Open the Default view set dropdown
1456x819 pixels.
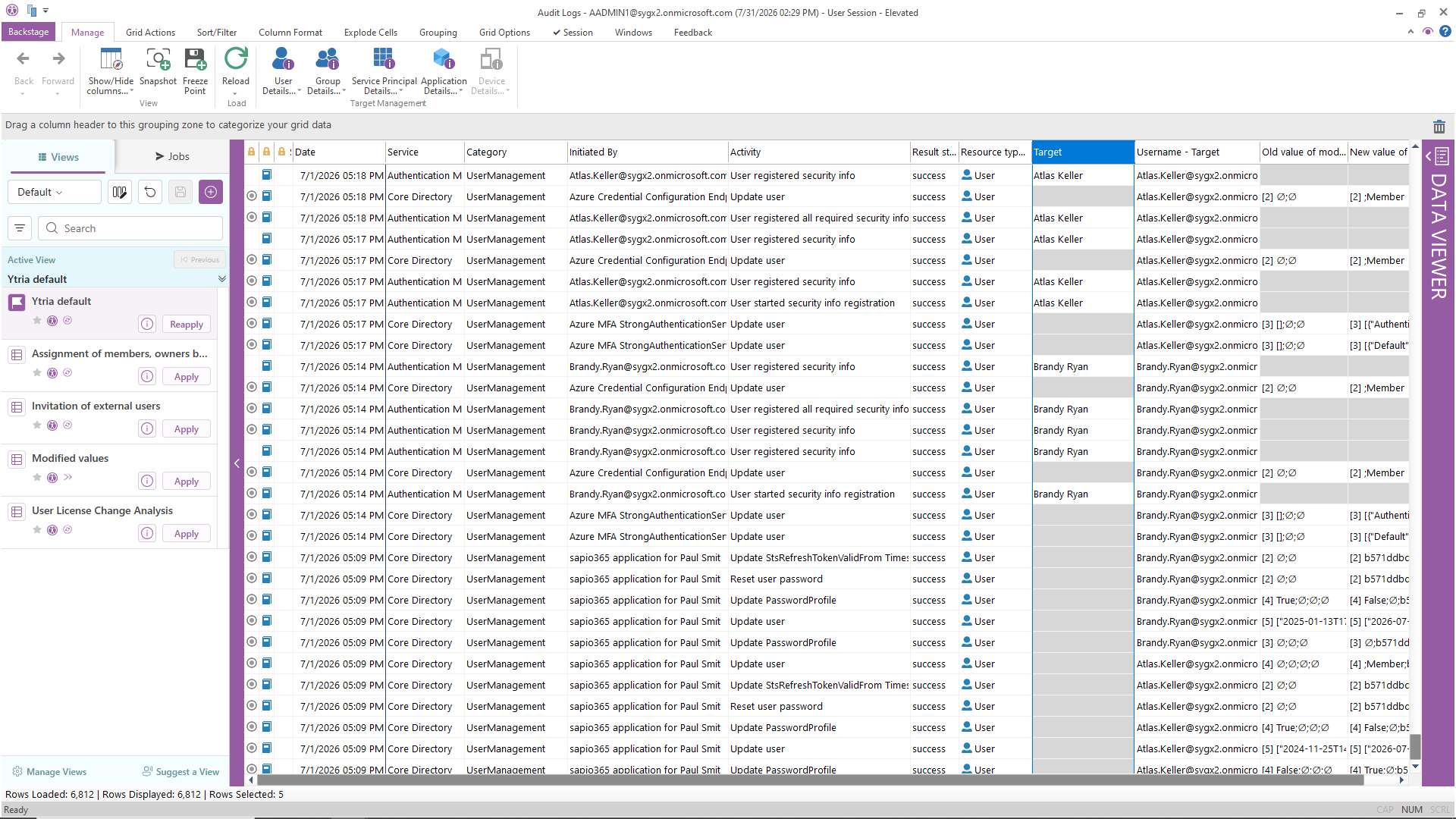pos(55,193)
